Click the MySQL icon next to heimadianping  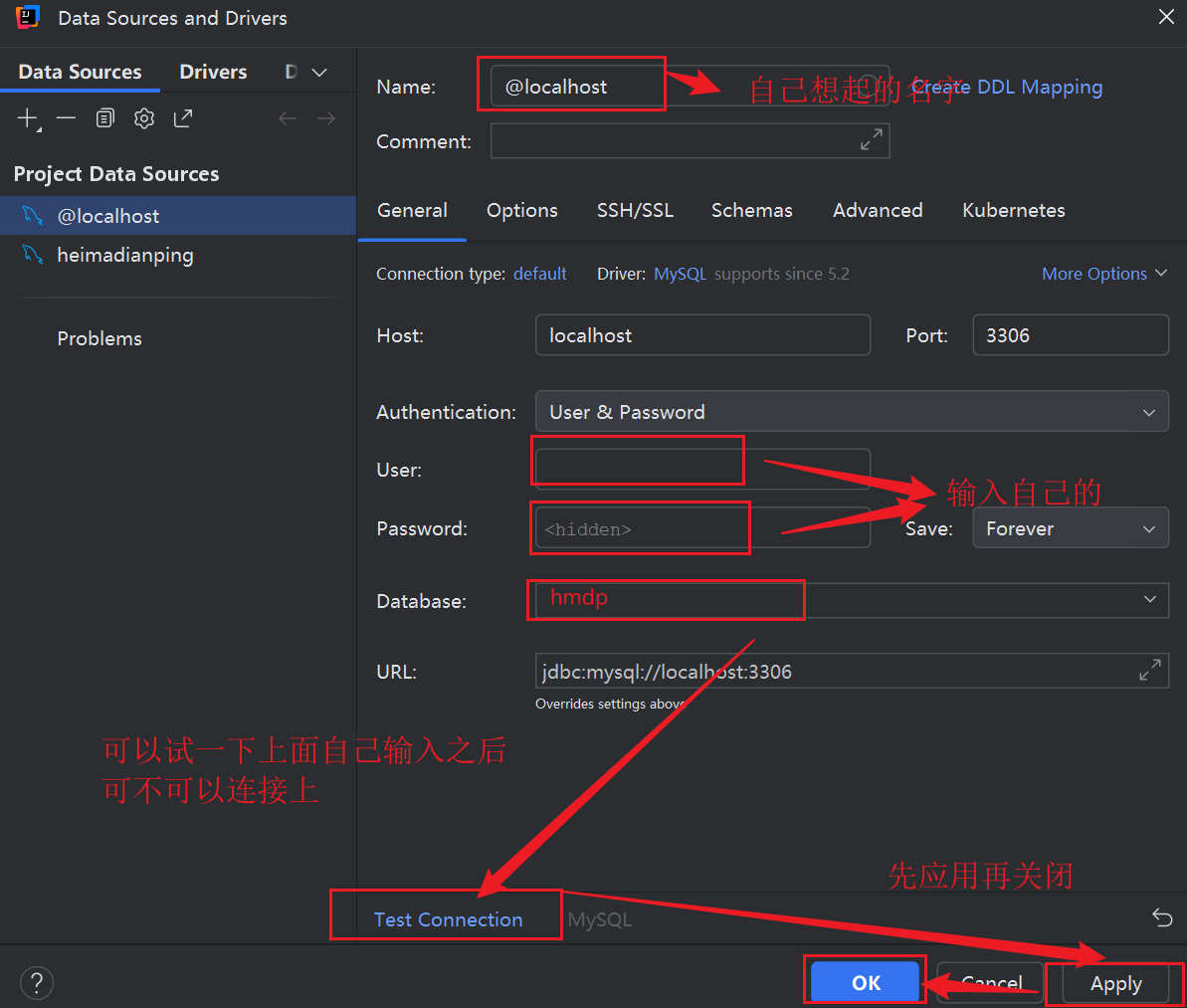[x=33, y=255]
